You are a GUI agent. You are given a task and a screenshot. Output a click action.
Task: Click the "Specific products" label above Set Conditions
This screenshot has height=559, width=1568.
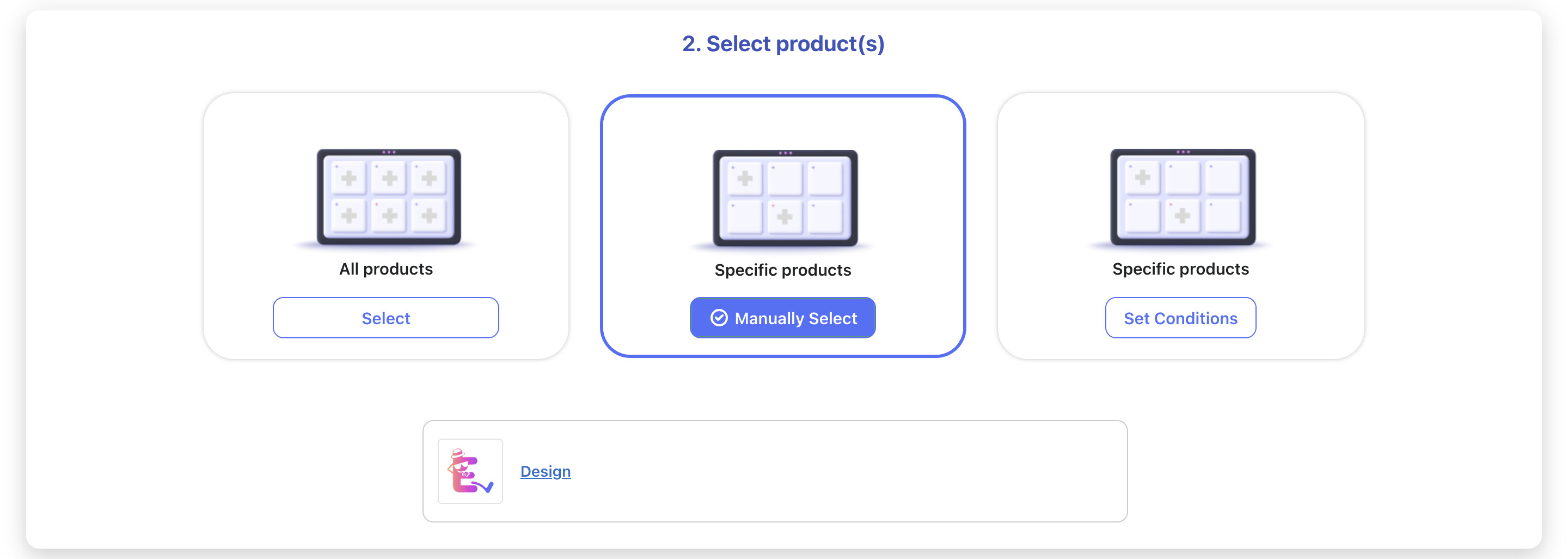[1180, 269]
